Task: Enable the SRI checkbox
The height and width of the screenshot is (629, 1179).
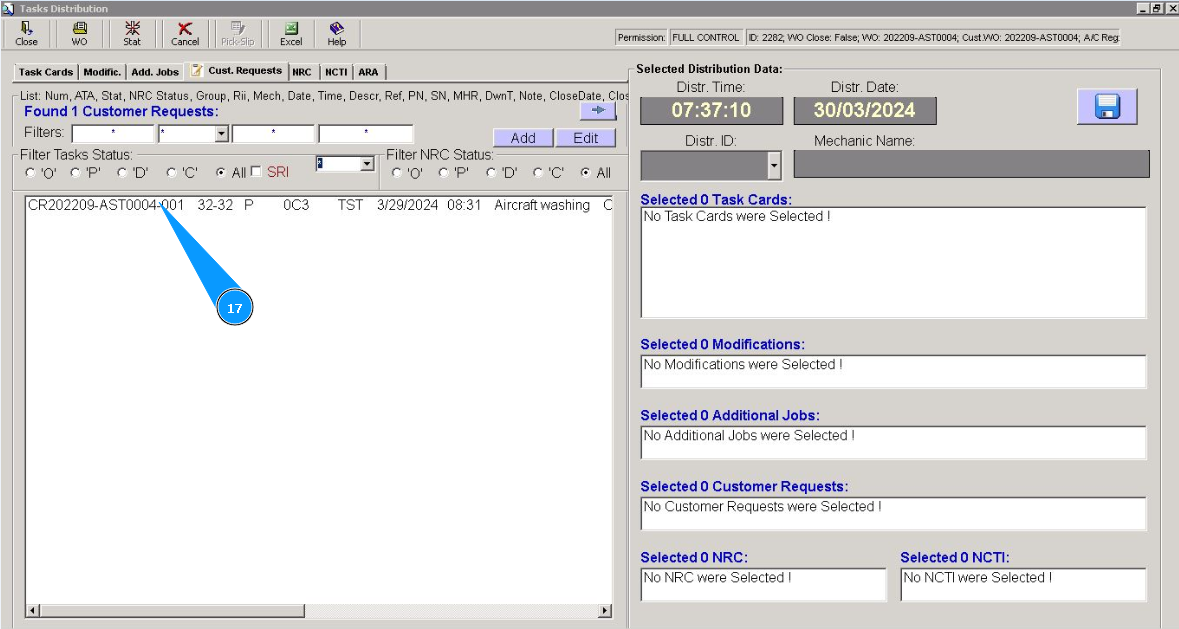Action: [256, 171]
